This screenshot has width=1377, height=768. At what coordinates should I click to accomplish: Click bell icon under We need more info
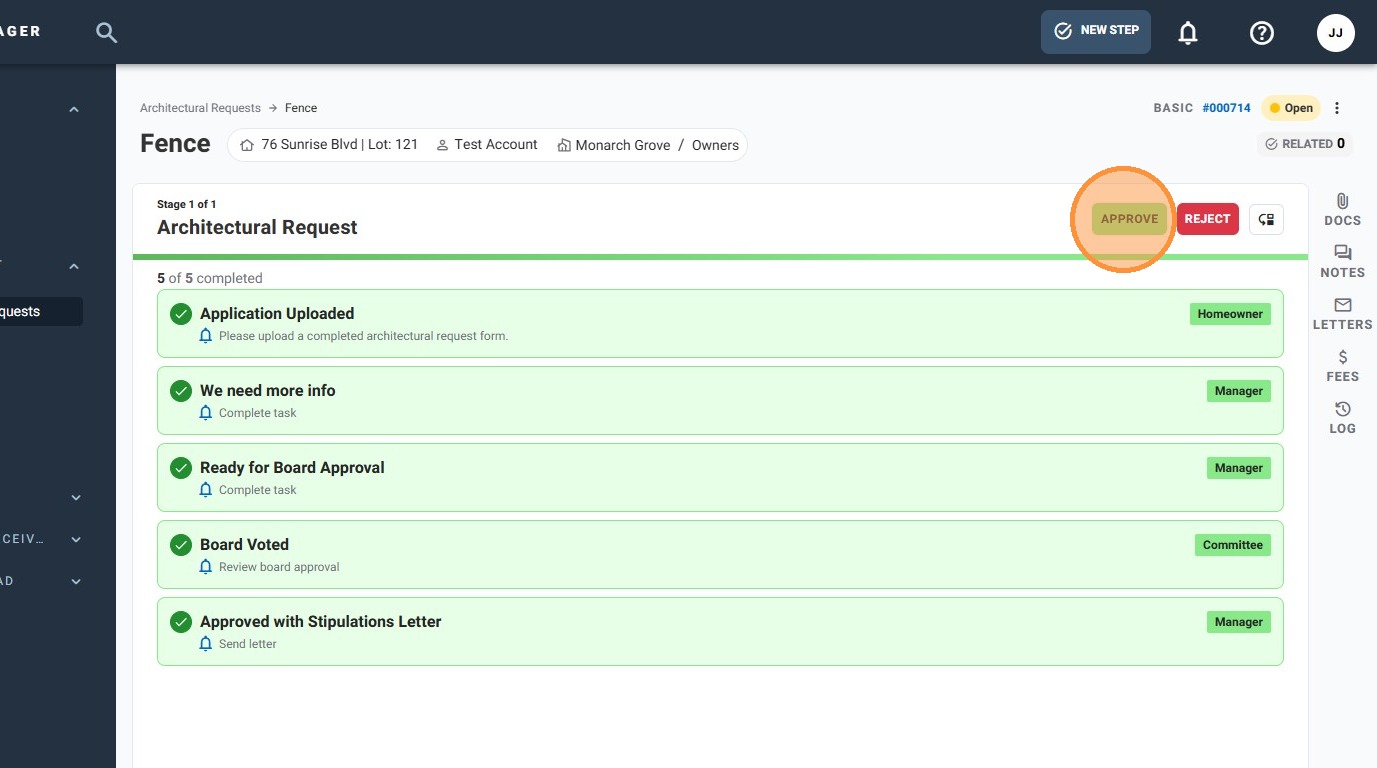pyautogui.click(x=206, y=413)
